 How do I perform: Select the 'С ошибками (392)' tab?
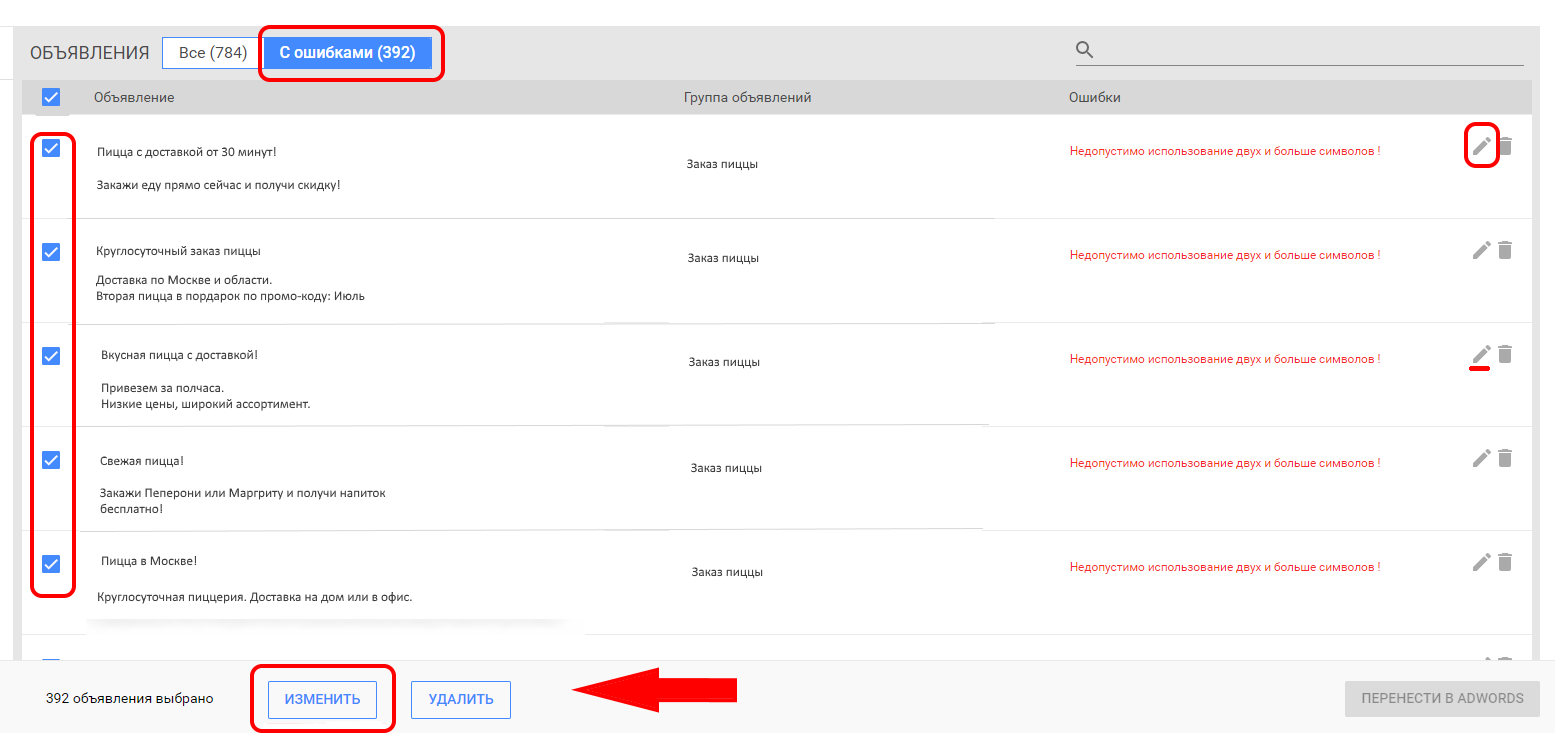(347, 53)
